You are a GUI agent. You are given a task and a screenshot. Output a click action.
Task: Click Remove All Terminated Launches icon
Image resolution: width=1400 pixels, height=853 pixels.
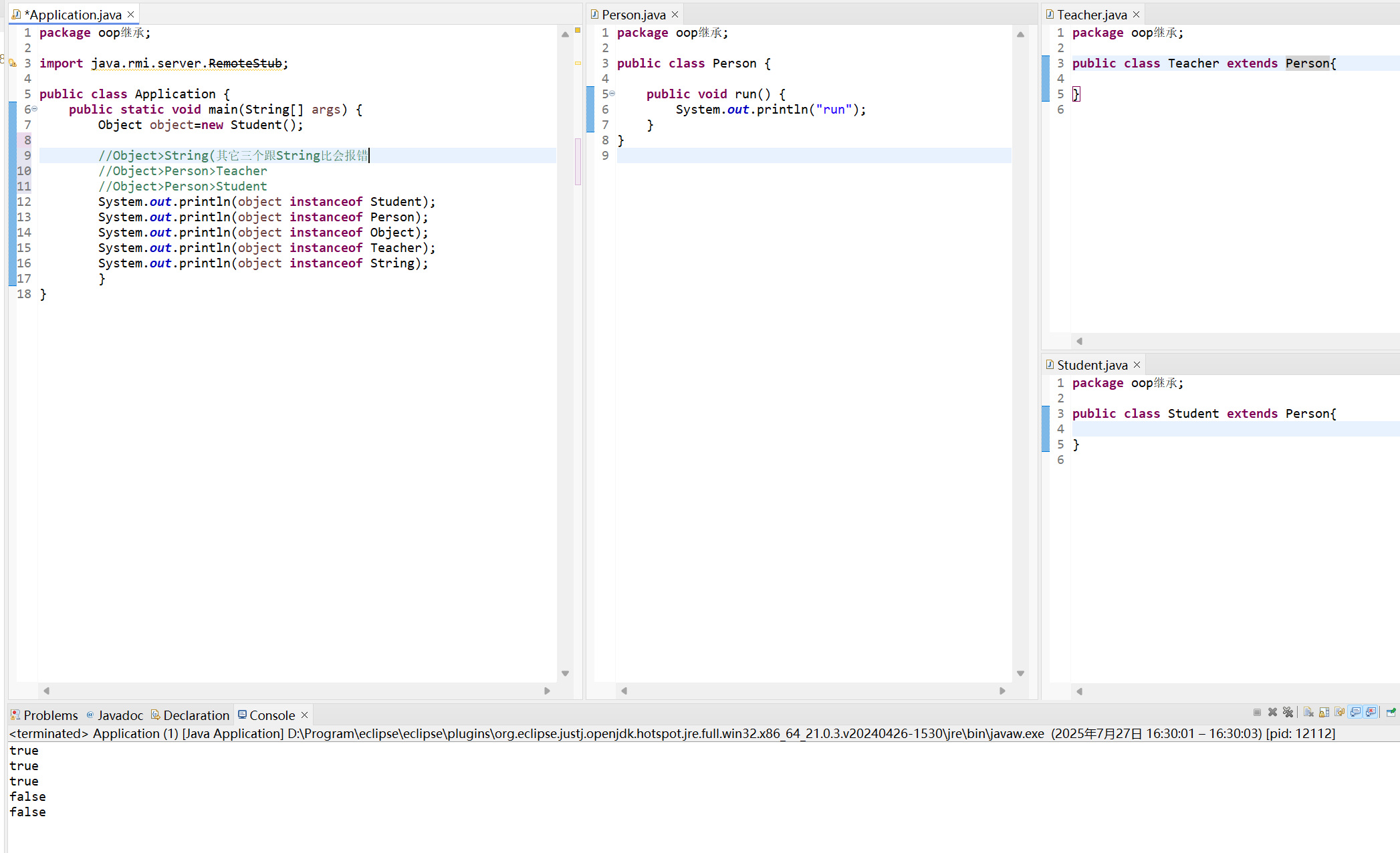(1288, 713)
